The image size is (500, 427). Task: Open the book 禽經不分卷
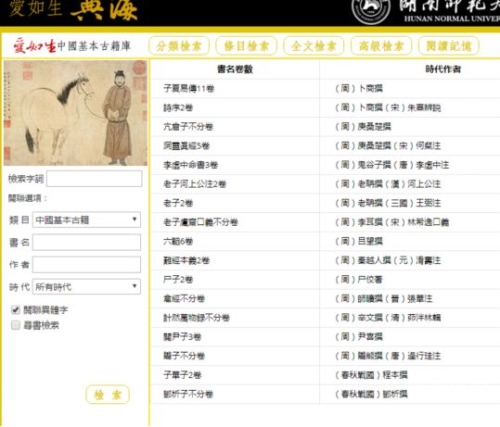point(184,299)
